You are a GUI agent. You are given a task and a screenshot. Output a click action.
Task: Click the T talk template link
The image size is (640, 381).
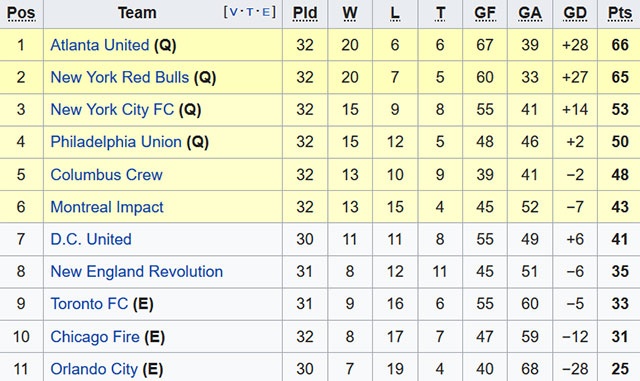[x=250, y=12]
